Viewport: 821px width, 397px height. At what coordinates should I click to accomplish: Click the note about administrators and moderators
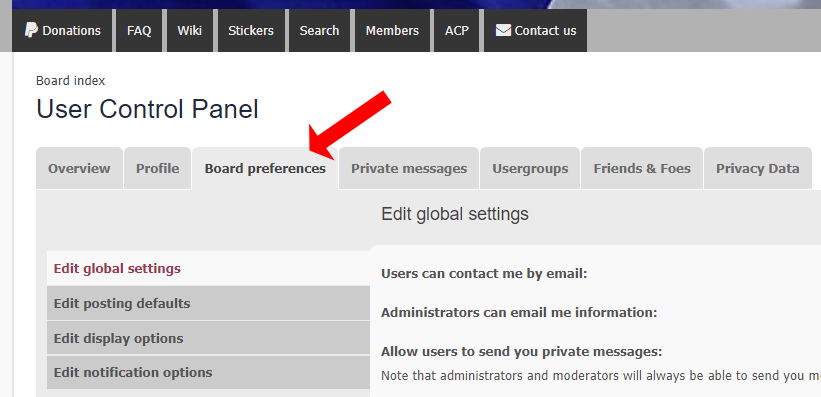click(601, 376)
